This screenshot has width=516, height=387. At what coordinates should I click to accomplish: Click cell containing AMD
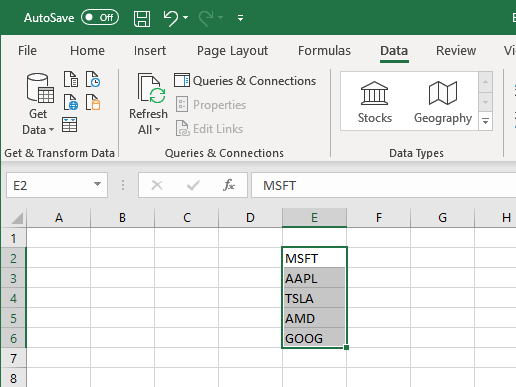314,318
